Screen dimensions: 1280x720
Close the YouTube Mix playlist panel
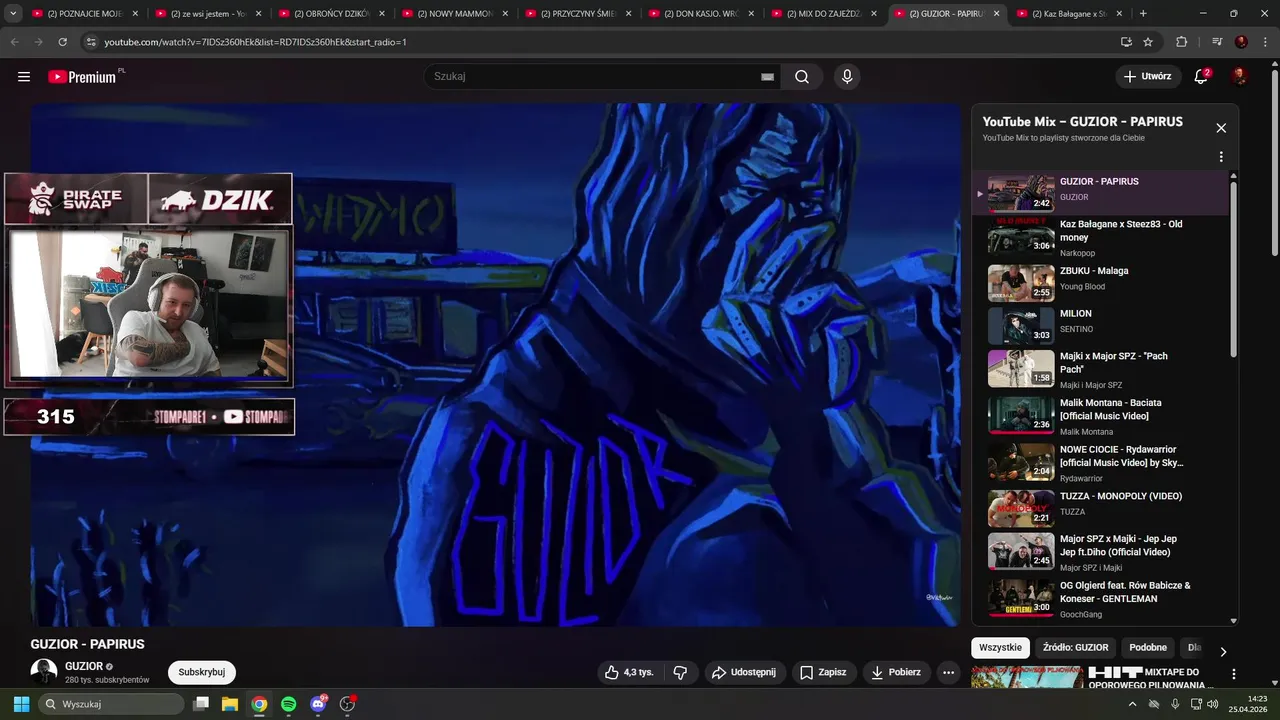[x=1221, y=128]
